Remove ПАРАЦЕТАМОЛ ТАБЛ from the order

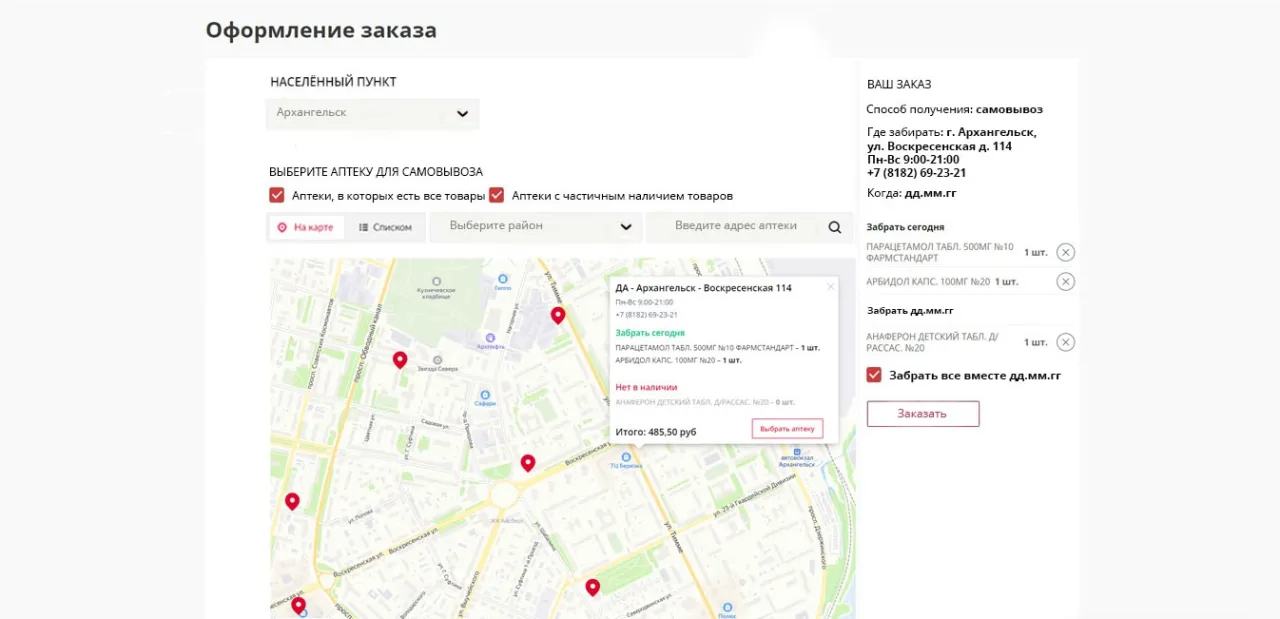(1065, 252)
